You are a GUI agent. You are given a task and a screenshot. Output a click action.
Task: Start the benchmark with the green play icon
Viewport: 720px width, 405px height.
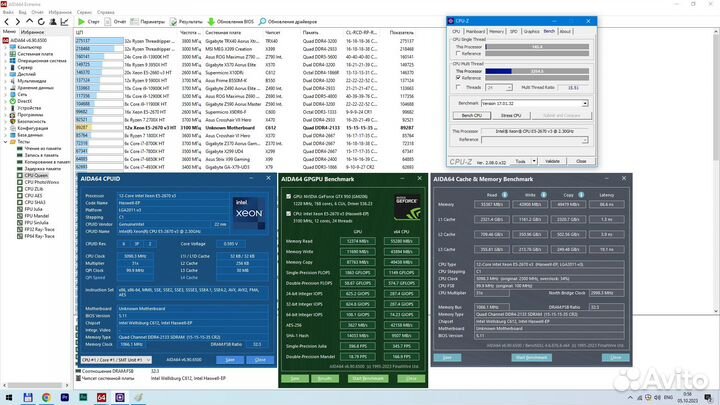(81, 22)
